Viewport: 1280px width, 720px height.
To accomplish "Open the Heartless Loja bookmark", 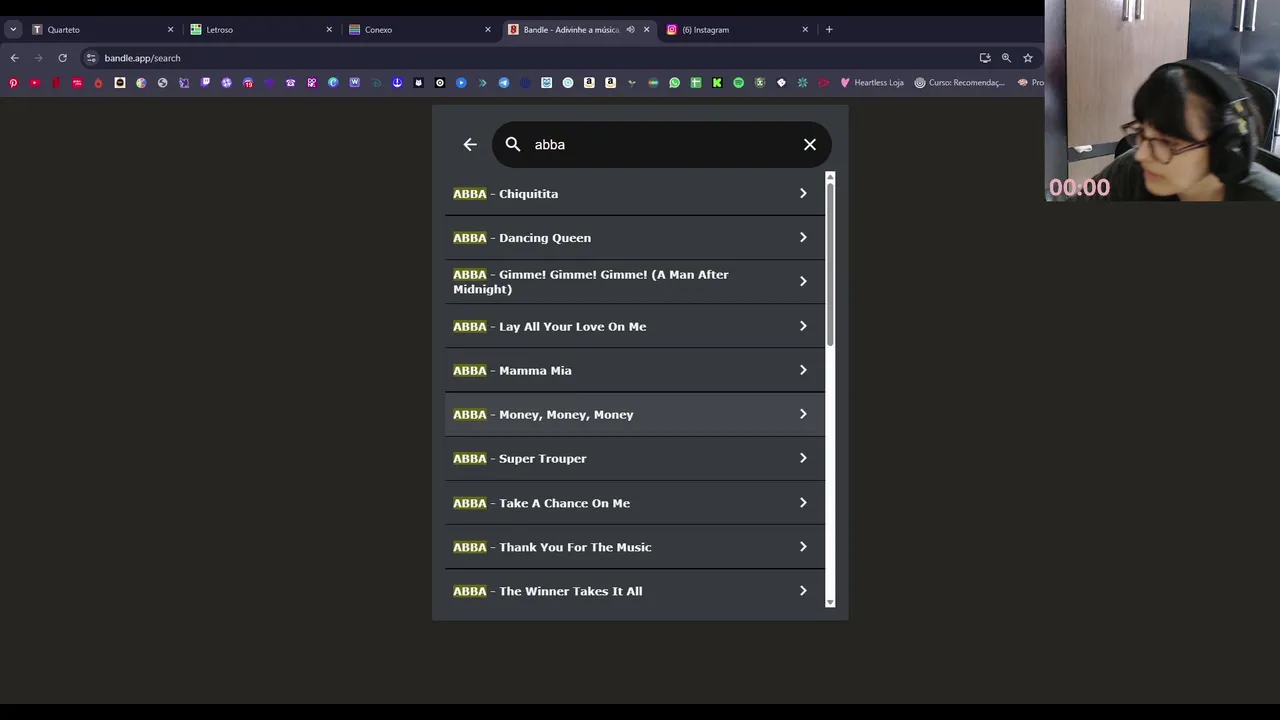I will coord(872,83).
